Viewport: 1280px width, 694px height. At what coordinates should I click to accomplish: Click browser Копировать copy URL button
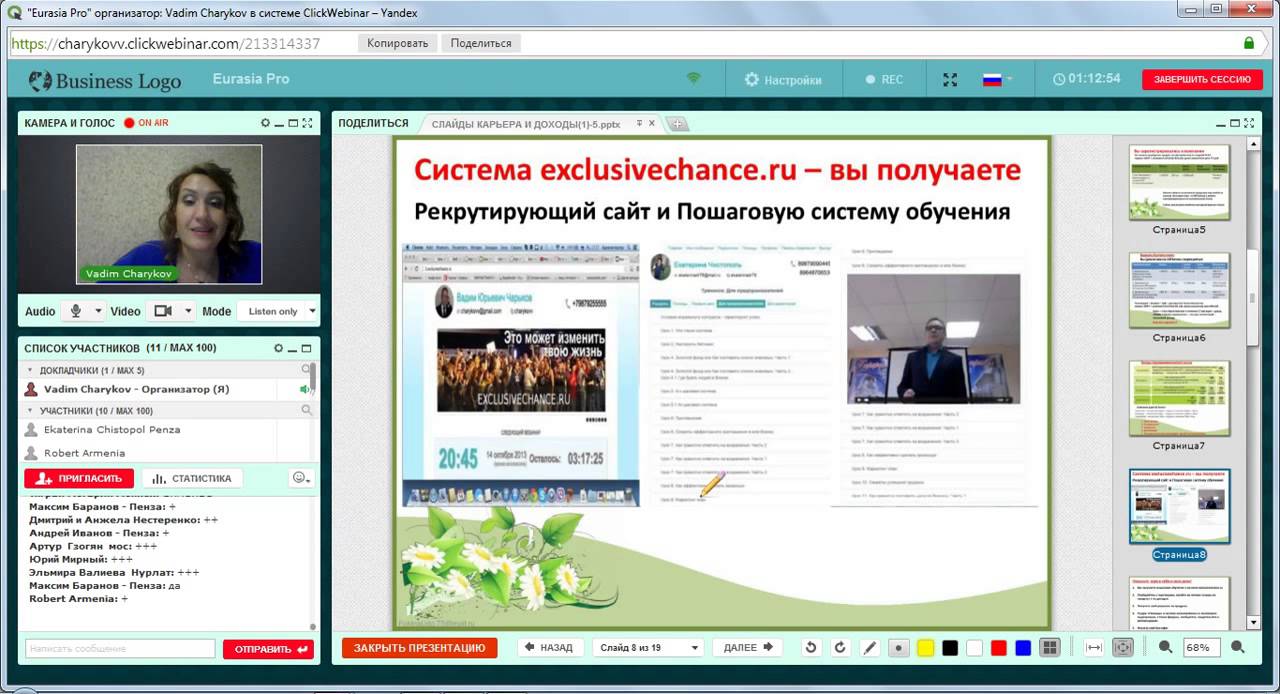pyautogui.click(x=397, y=43)
